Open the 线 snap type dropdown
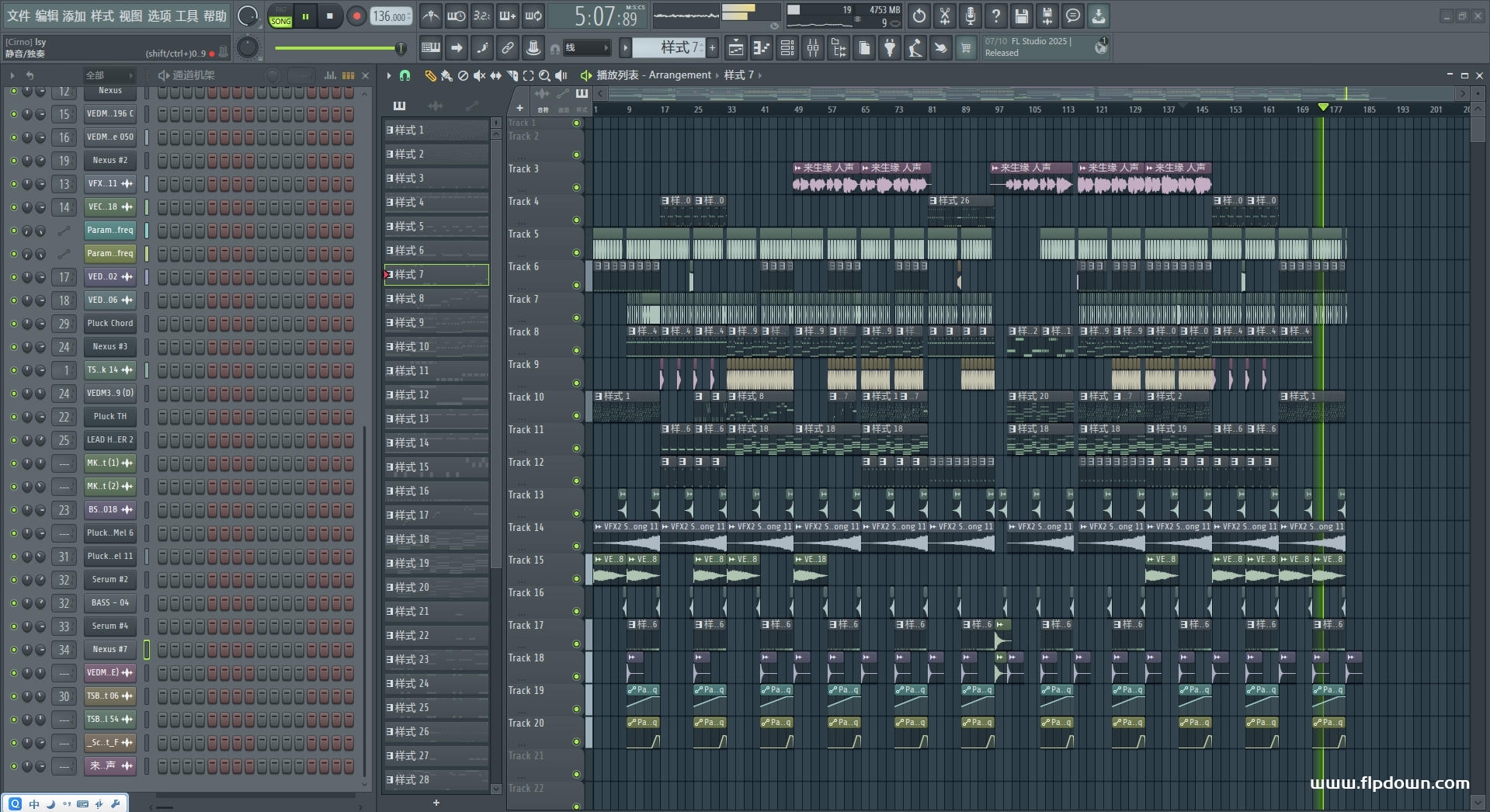This screenshot has width=1490, height=812. point(586,48)
